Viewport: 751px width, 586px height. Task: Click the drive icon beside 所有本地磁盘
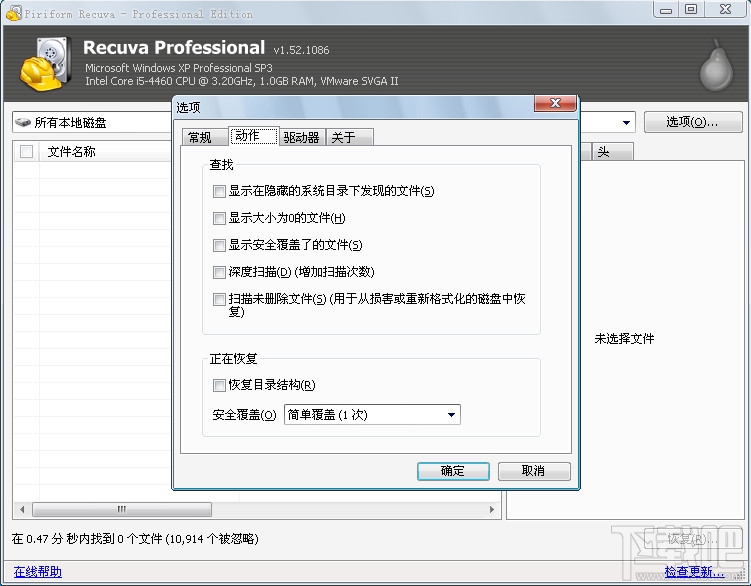click(23, 123)
